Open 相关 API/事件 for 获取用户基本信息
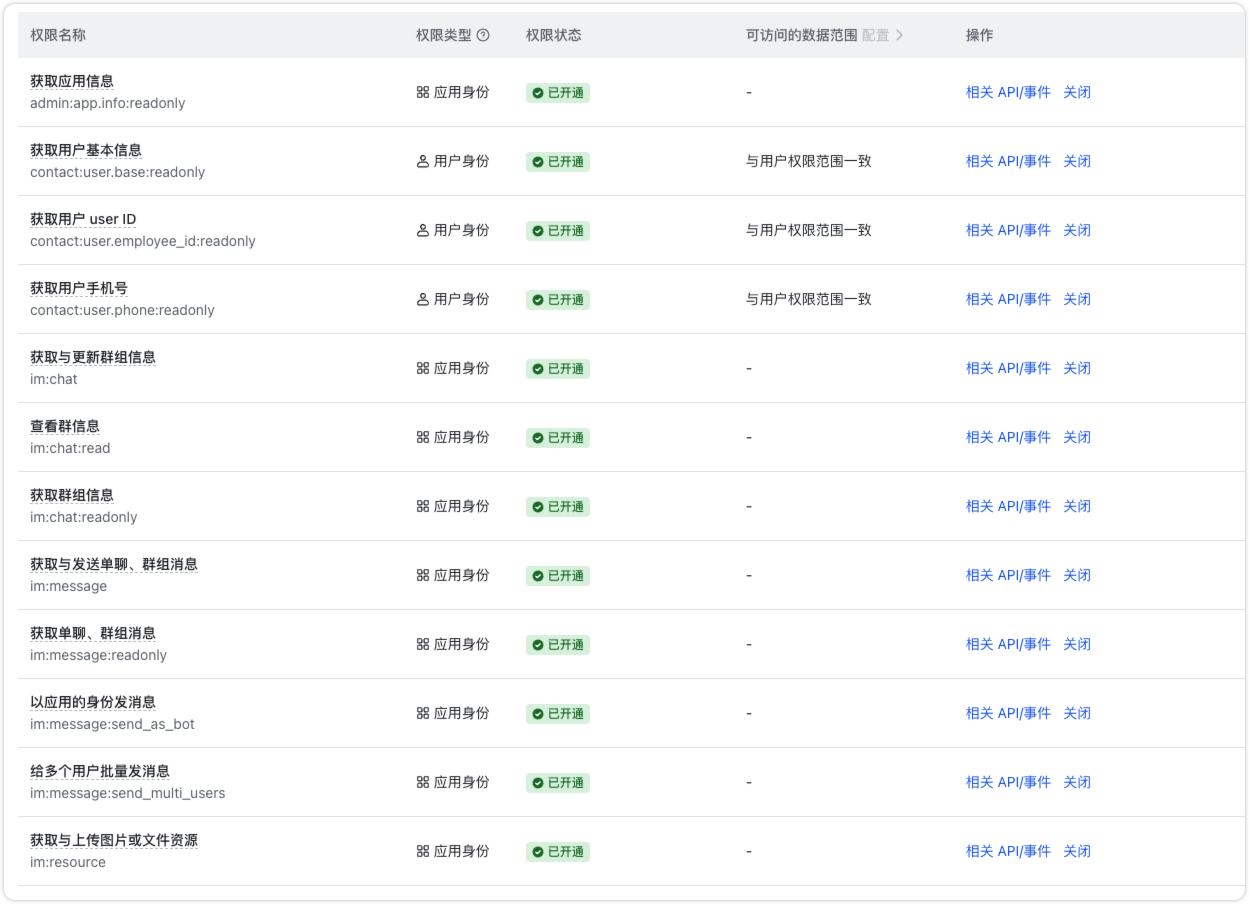The image size is (1249, 904). [x=1008, y=161]
